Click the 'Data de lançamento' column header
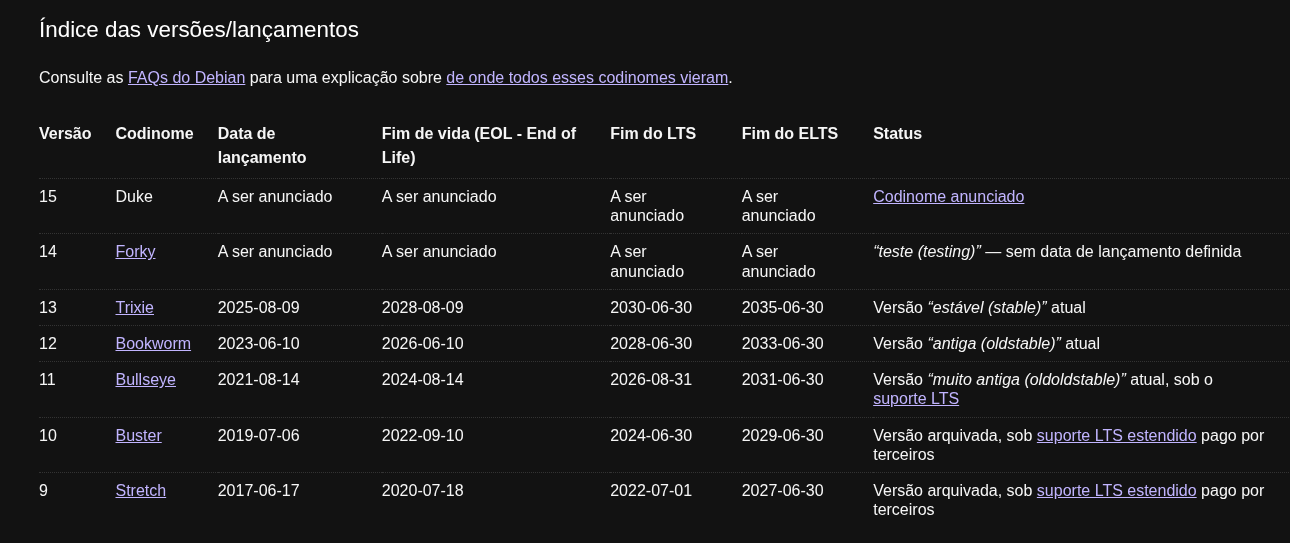 262,145
